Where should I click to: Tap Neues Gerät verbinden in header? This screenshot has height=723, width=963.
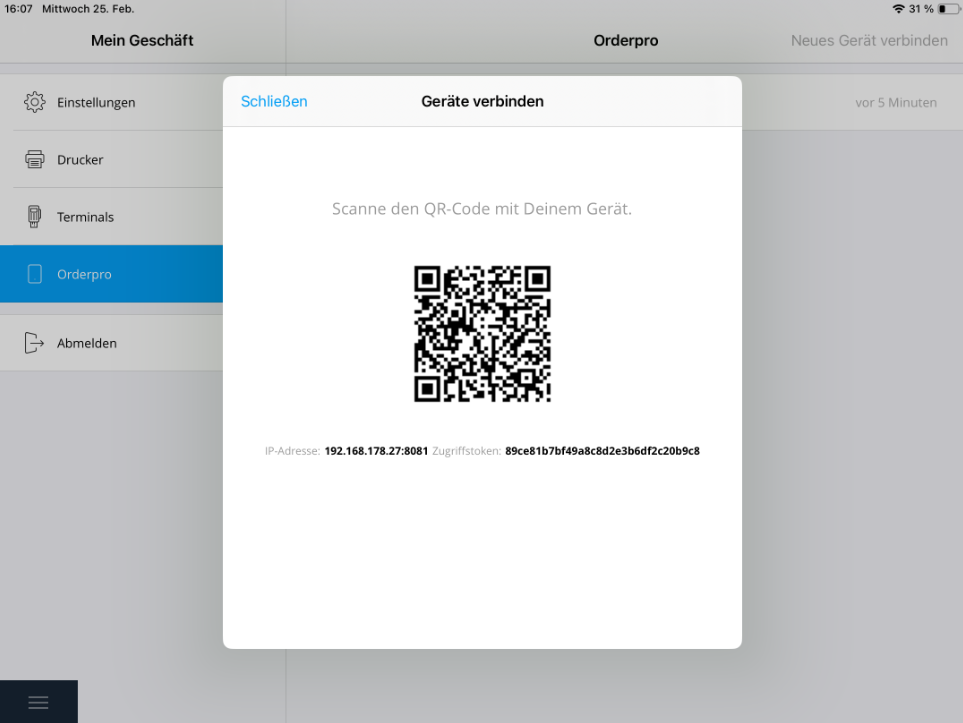pos(869,41)
